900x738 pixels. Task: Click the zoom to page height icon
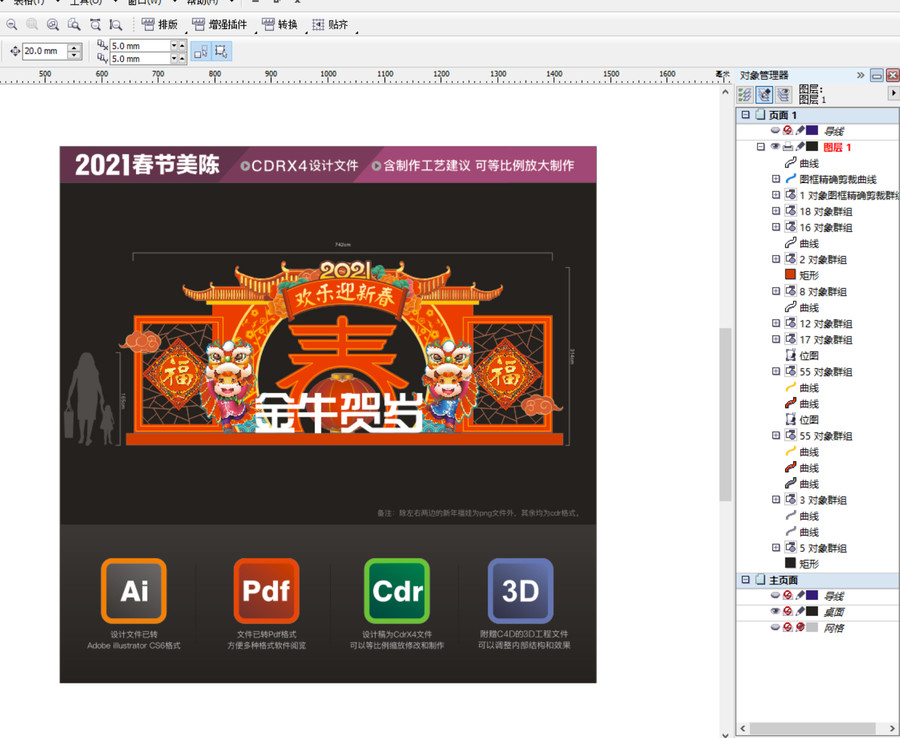[x=116, y=24]
